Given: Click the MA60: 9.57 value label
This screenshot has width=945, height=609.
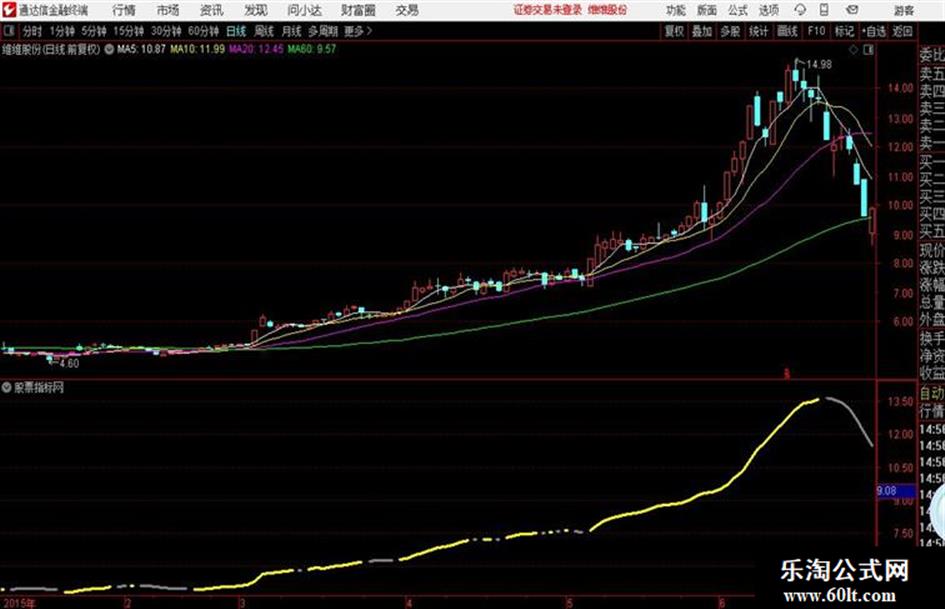Looking at the screenshot, I should tap(312, 49).
